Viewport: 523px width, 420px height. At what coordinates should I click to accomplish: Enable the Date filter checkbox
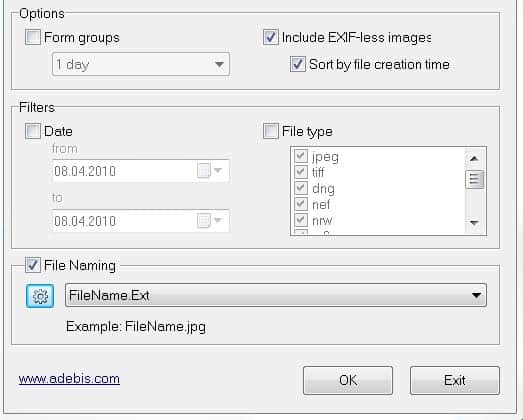click(x=33, y=131)
